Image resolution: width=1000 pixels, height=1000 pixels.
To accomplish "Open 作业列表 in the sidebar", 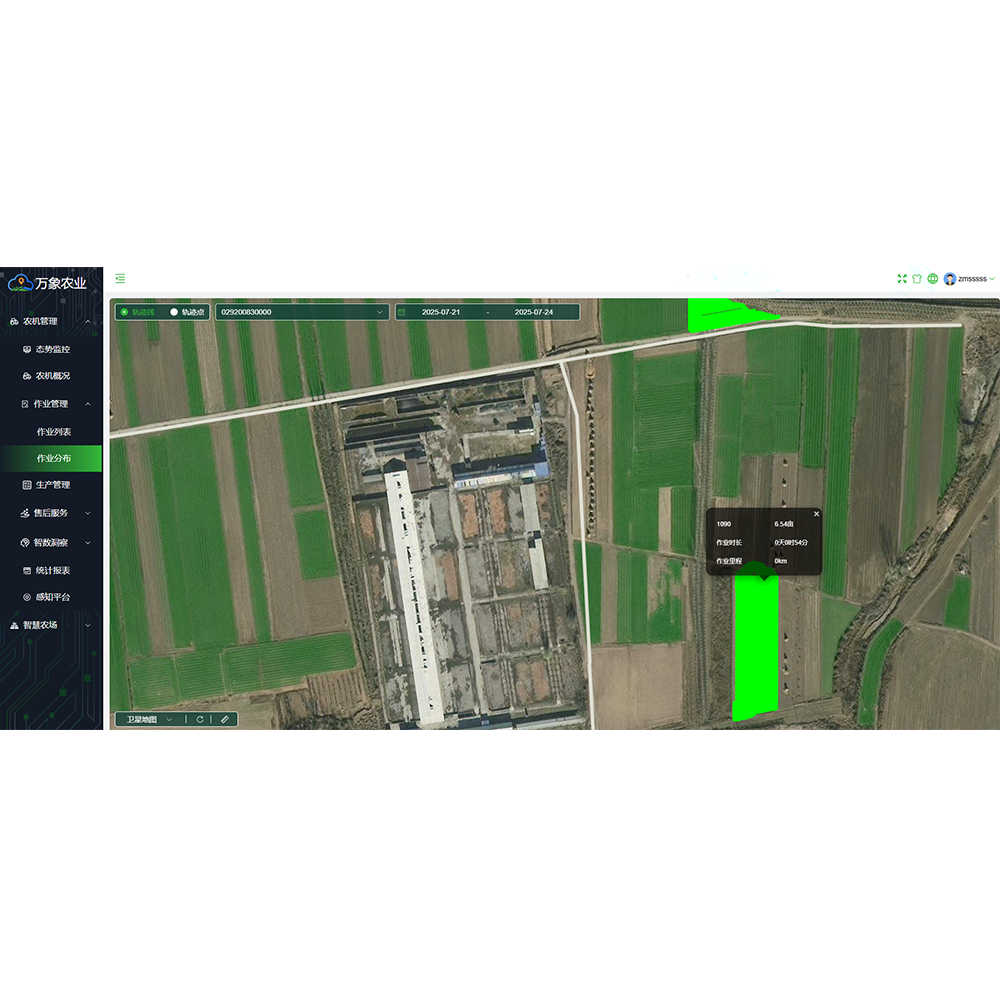I will click(x=54, y=432).
